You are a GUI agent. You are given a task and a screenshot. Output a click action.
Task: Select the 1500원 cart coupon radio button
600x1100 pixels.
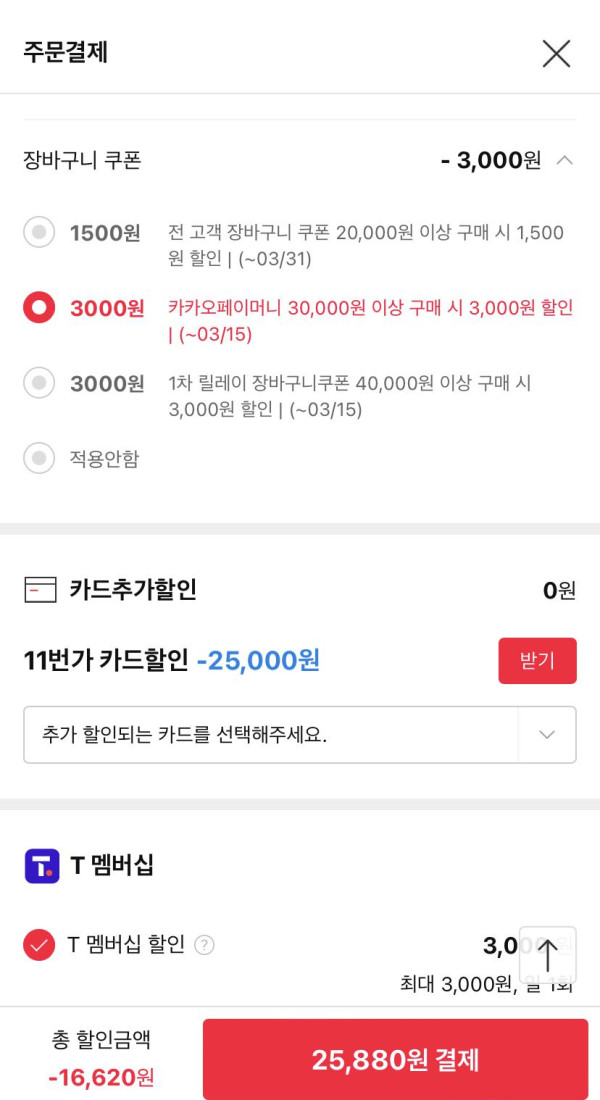tap(39, 233)
